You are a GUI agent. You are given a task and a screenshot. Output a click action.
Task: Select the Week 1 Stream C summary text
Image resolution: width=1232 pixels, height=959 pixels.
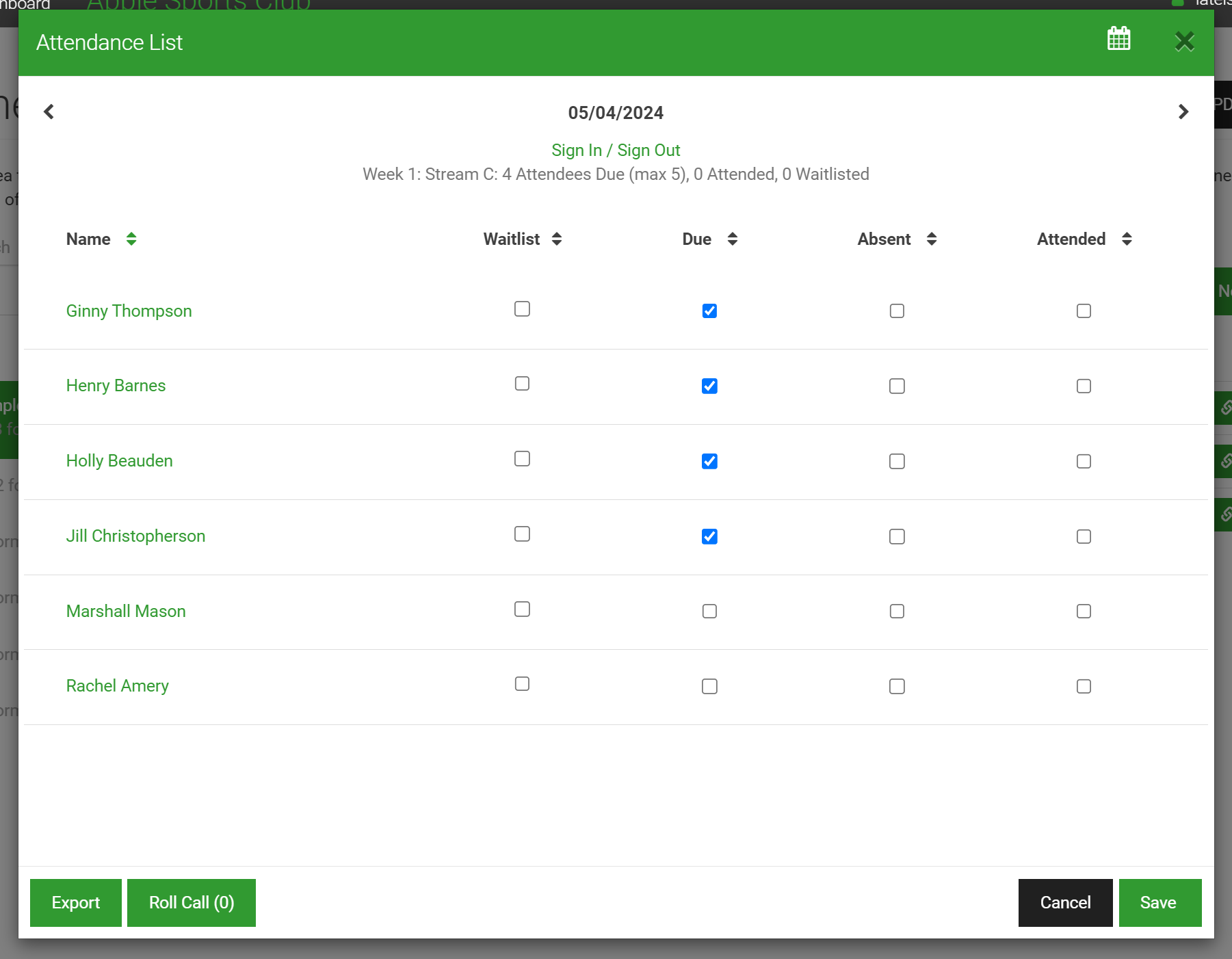pyautogui.click(x=616, y=174)
